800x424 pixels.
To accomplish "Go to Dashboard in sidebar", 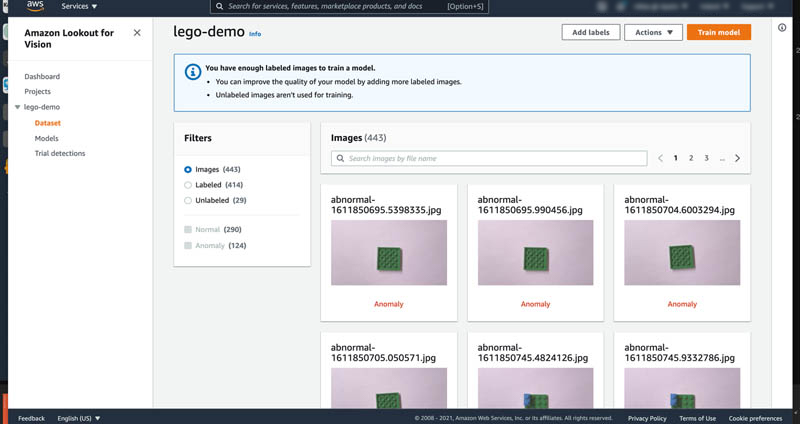I will pyautogui.click(x=42, y=77).
